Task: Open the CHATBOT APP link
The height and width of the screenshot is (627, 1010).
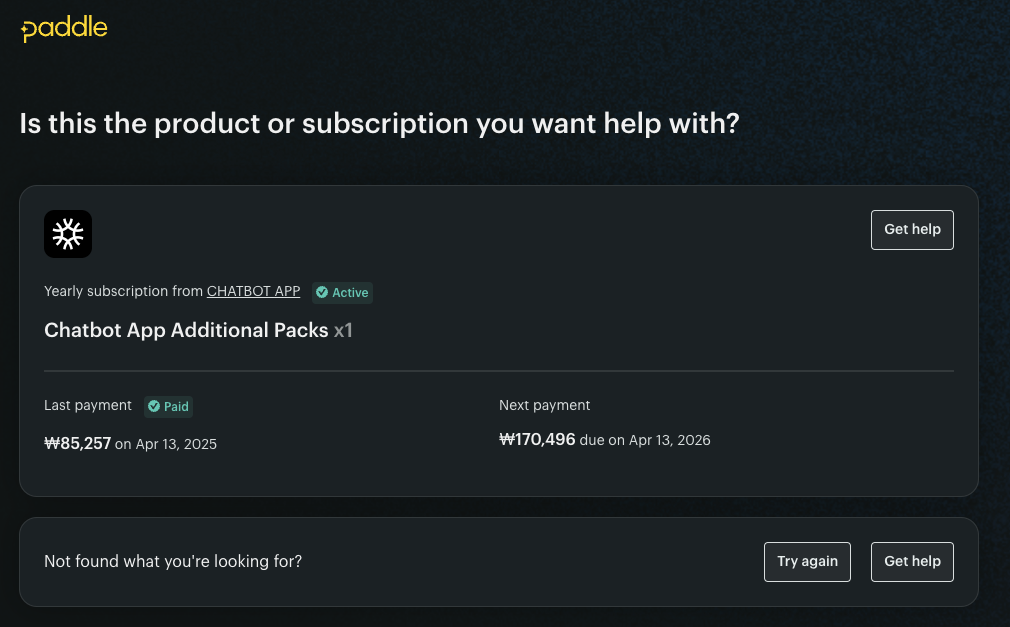Action: pos(253,291)
